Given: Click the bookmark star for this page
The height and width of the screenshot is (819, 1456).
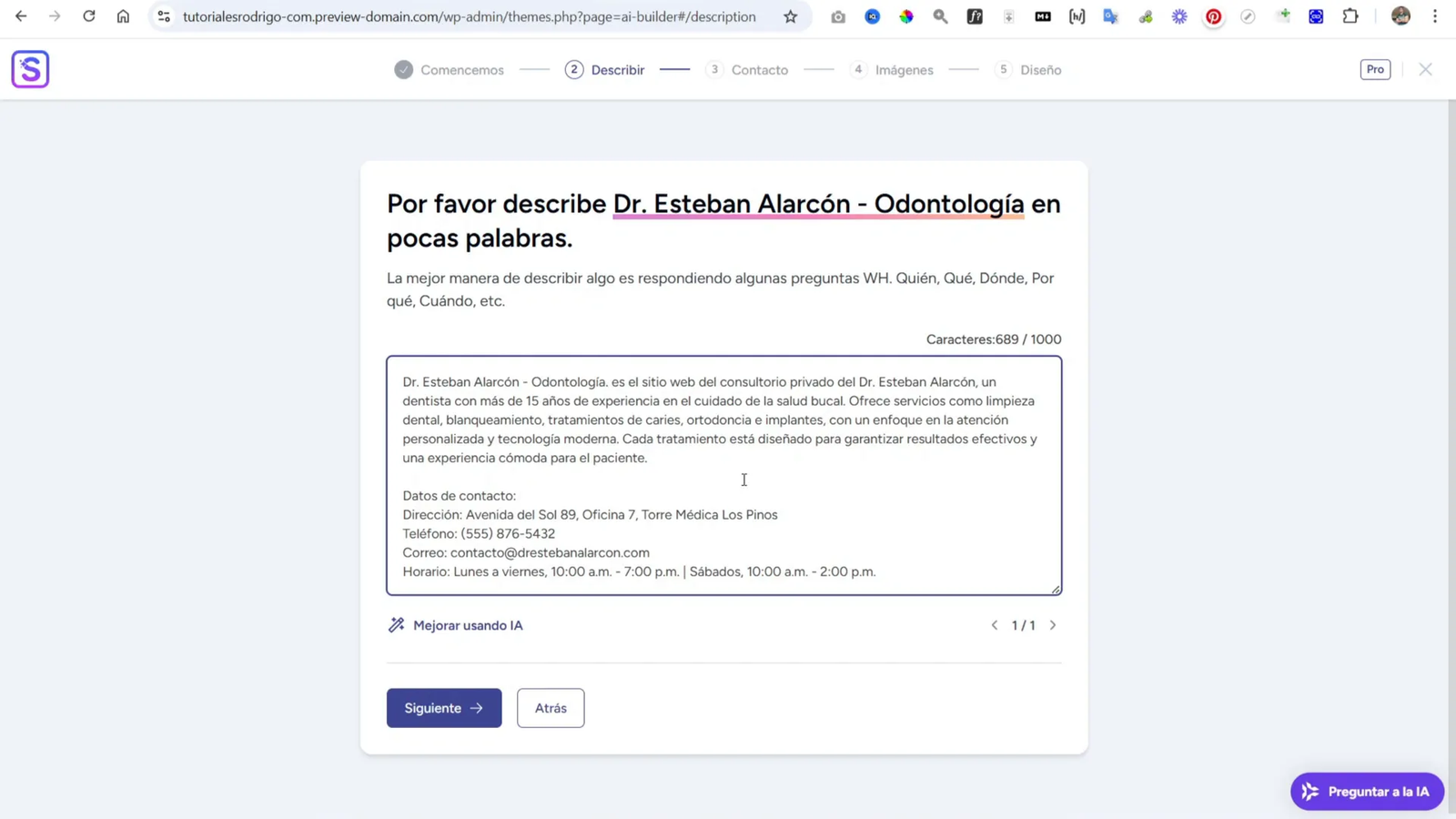Looking at the screenshot, I should point(790,16).
